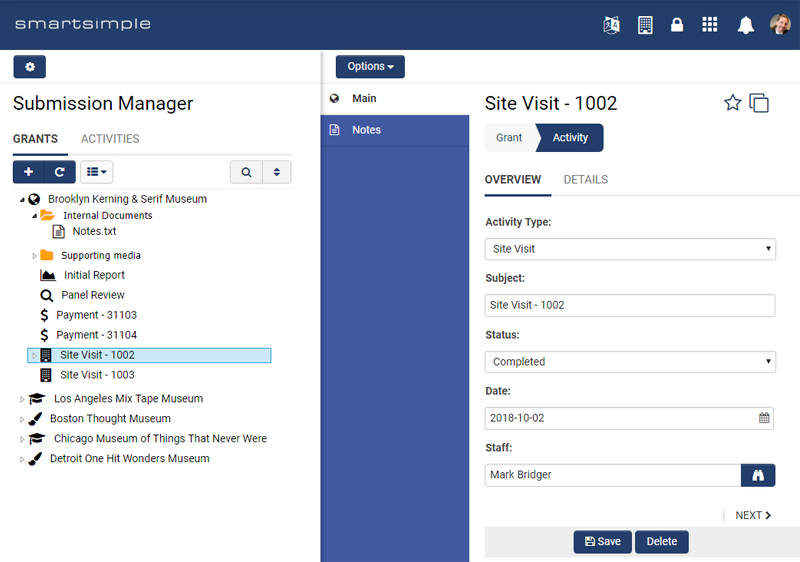
Task: Click graduation cap icon Los Angeles museum
Action: click(37, 398)
